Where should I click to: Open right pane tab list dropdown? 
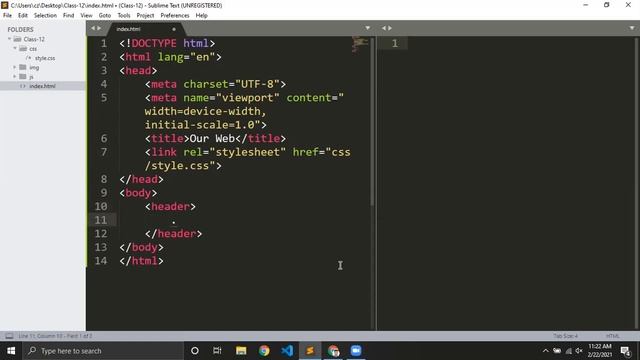[632, 28]
